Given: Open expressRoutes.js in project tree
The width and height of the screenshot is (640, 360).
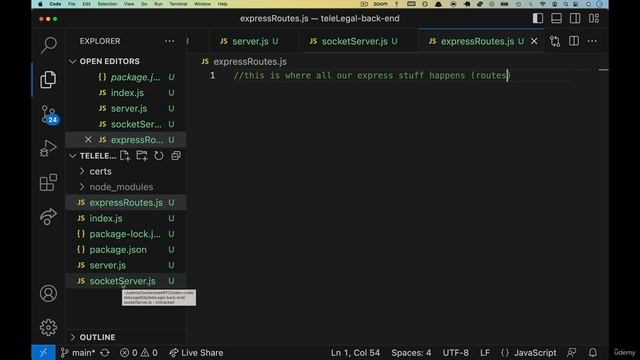Looking at the screenshot, I should 126,202.
